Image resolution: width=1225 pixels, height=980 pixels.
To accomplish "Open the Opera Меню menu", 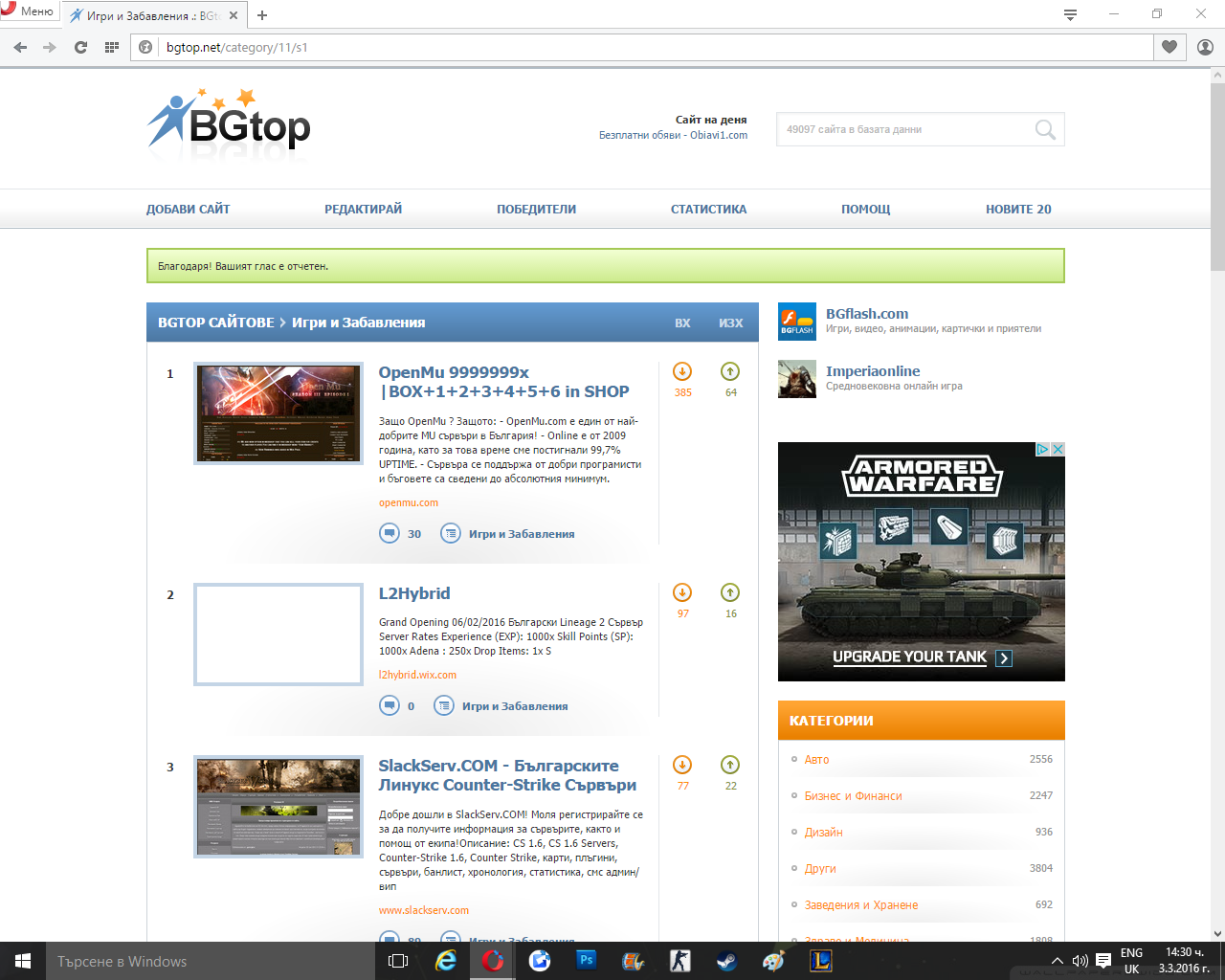I will [28, 11].
